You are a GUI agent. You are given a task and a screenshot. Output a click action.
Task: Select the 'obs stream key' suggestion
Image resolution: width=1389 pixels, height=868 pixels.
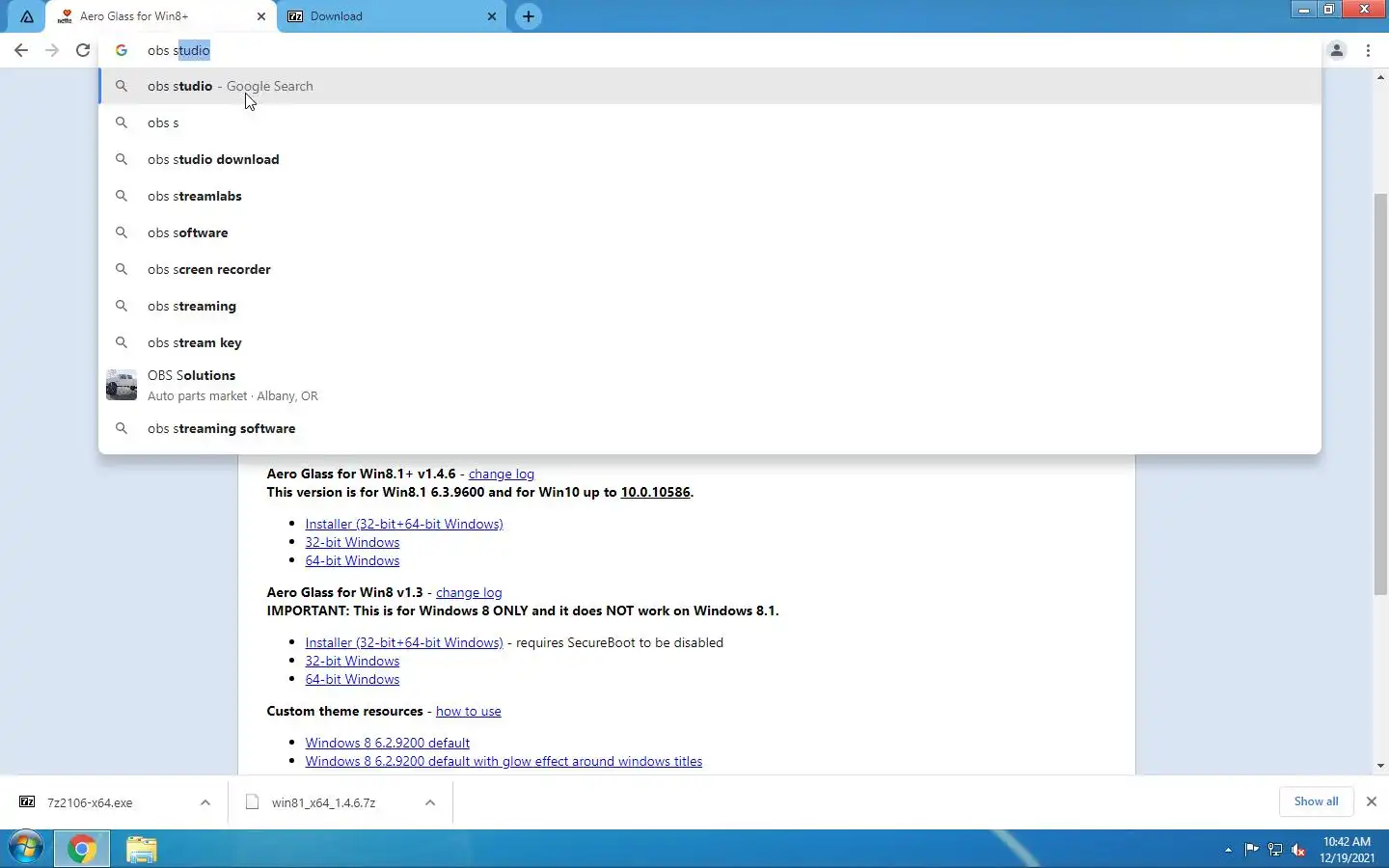[x=710, y=342]
